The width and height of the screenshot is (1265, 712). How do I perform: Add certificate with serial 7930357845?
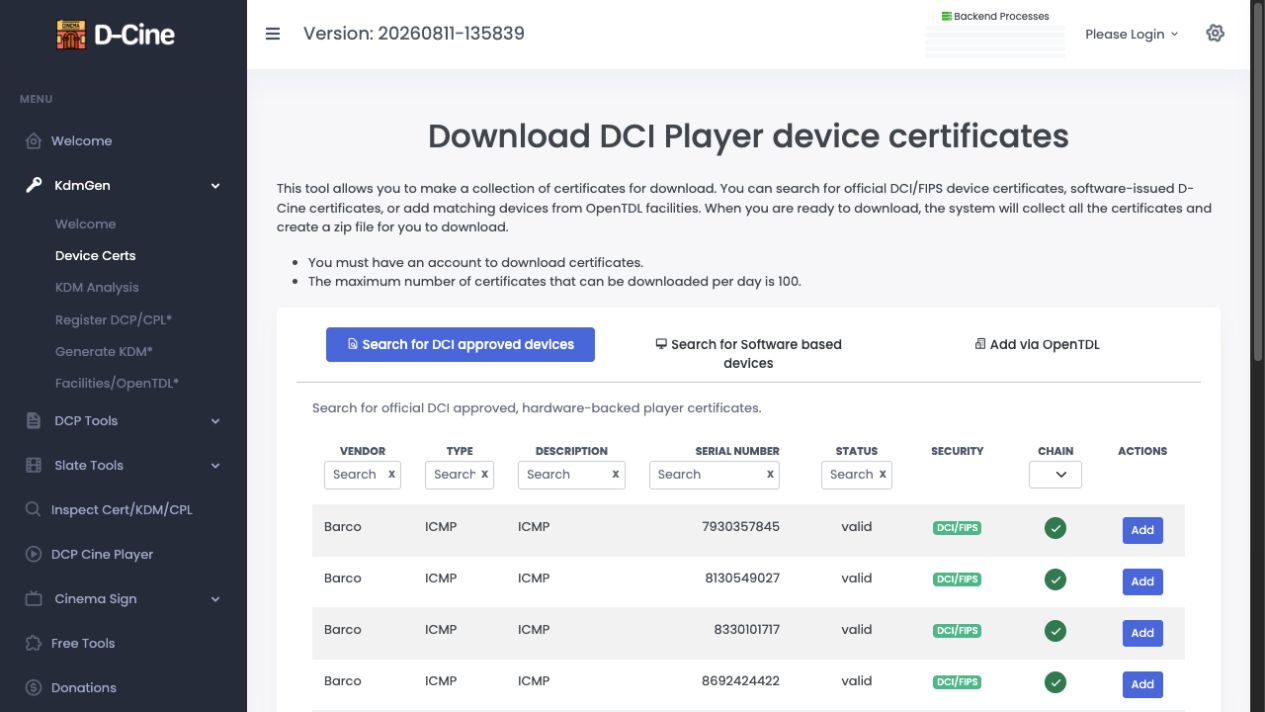pos(1142,530)
